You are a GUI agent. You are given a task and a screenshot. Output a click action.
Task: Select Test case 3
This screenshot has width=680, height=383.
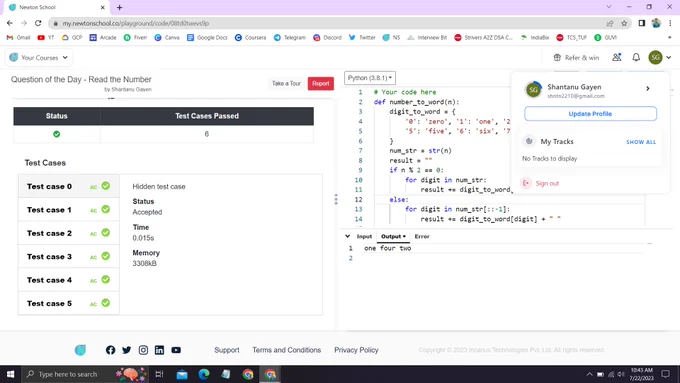tap(69, 257)
